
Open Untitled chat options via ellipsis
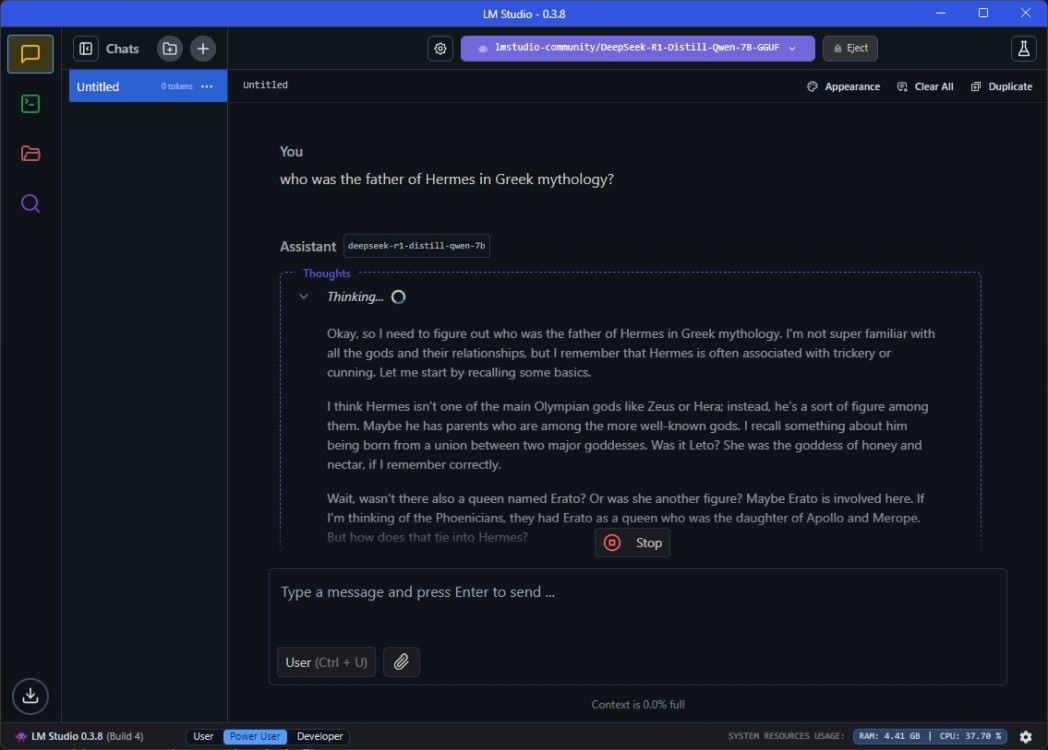point(206,86)
